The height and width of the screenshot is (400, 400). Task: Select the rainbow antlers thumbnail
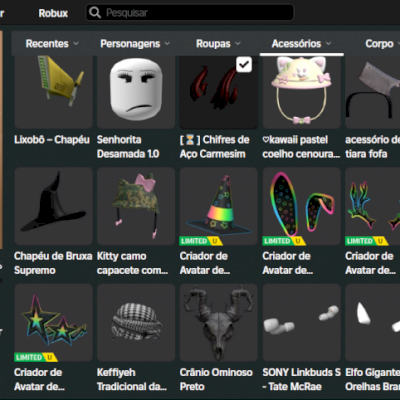[373, 206]
